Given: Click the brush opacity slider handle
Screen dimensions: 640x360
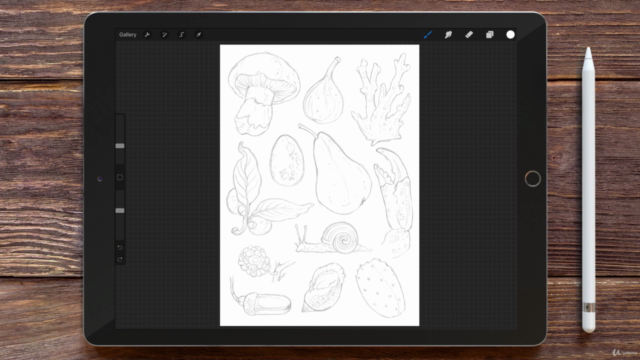Looking at the screenshot, I should pos(120,211).
